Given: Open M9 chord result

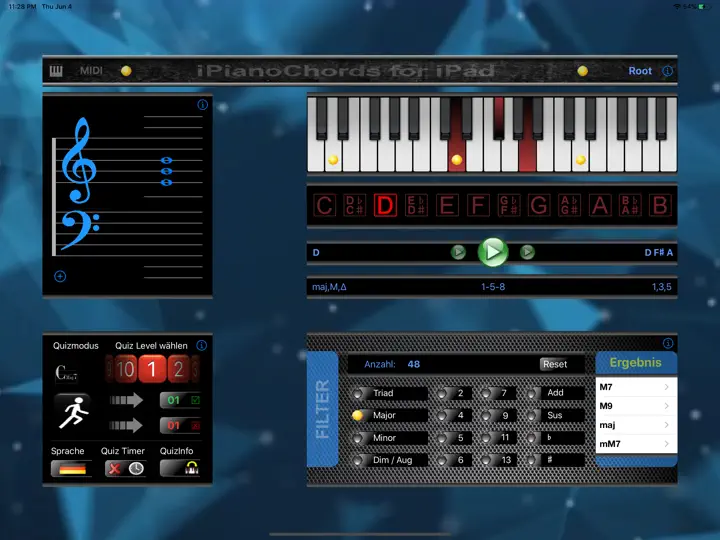Looking at the screenshot, I should 636,406.
